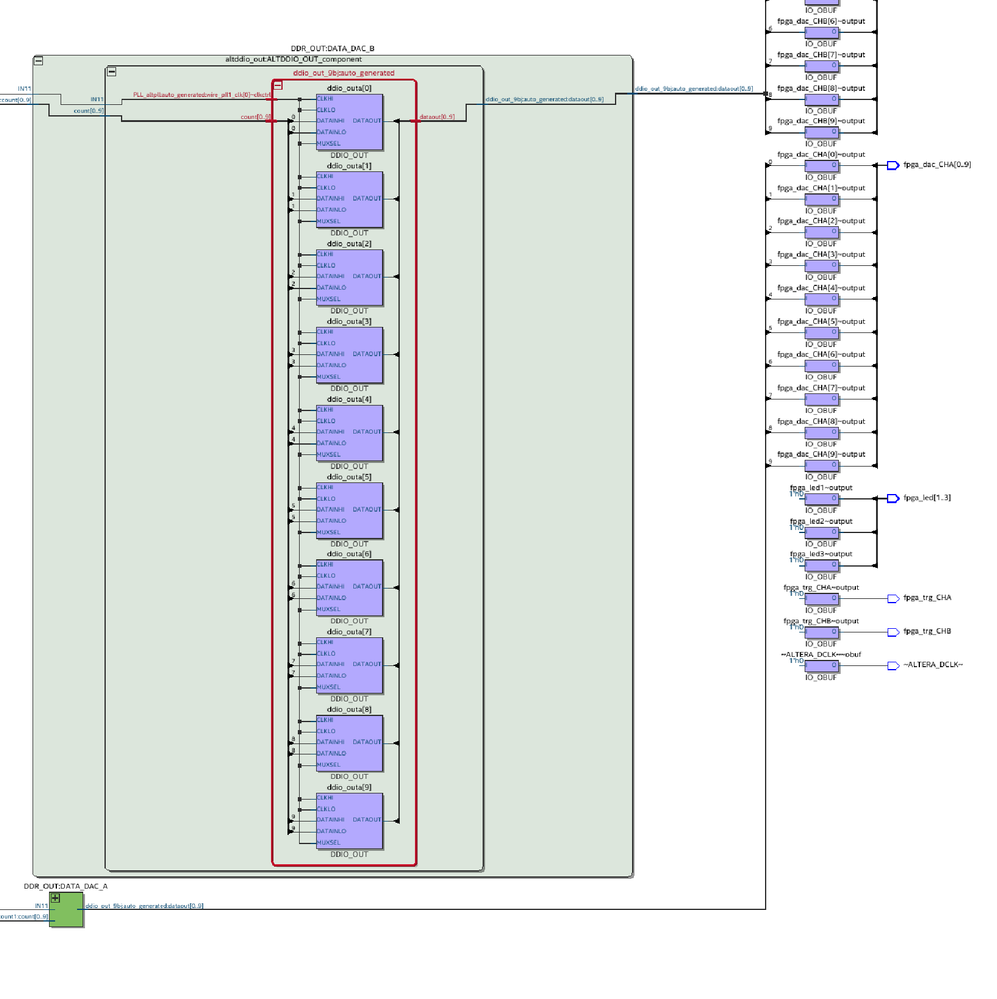
Task: Select the fpga_led3~output IO_OBUF block
Action: coord(822,566)
